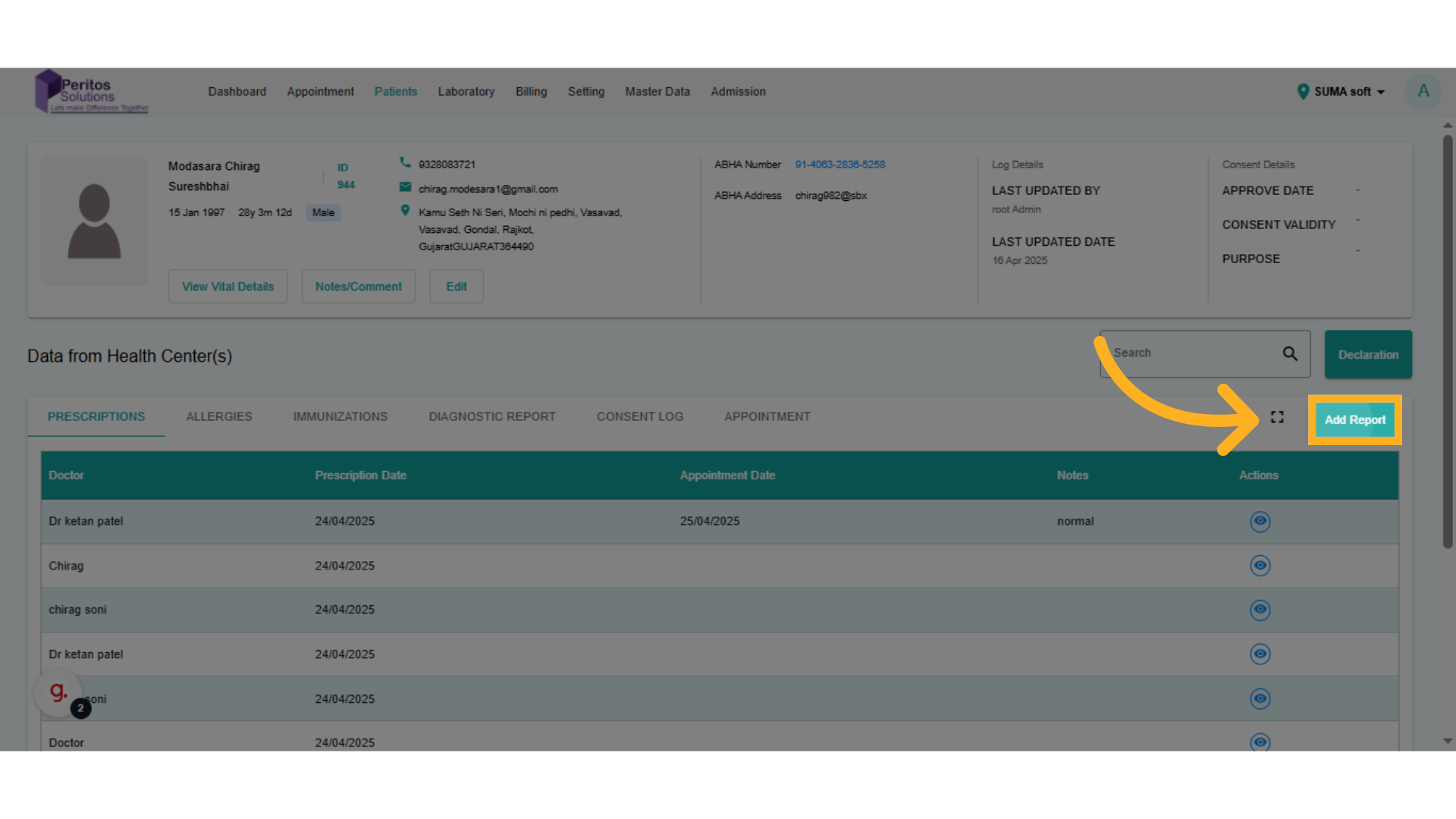This screenshot has width=1456, height=819.
Task: Click the scrollbar up arrow
Action: (1448, 125)
